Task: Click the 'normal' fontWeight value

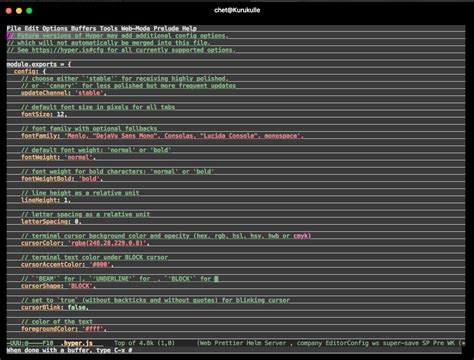Action: [x=78, y=157]
